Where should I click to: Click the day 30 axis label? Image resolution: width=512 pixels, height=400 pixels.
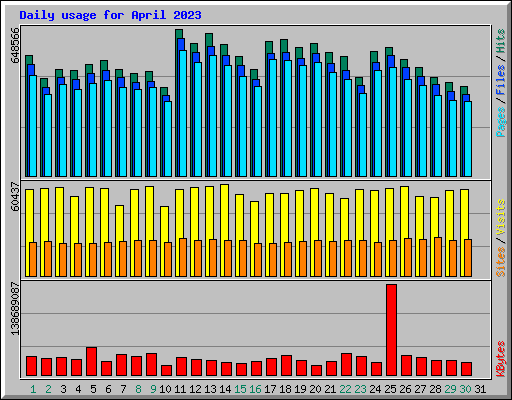click(465, 389)
